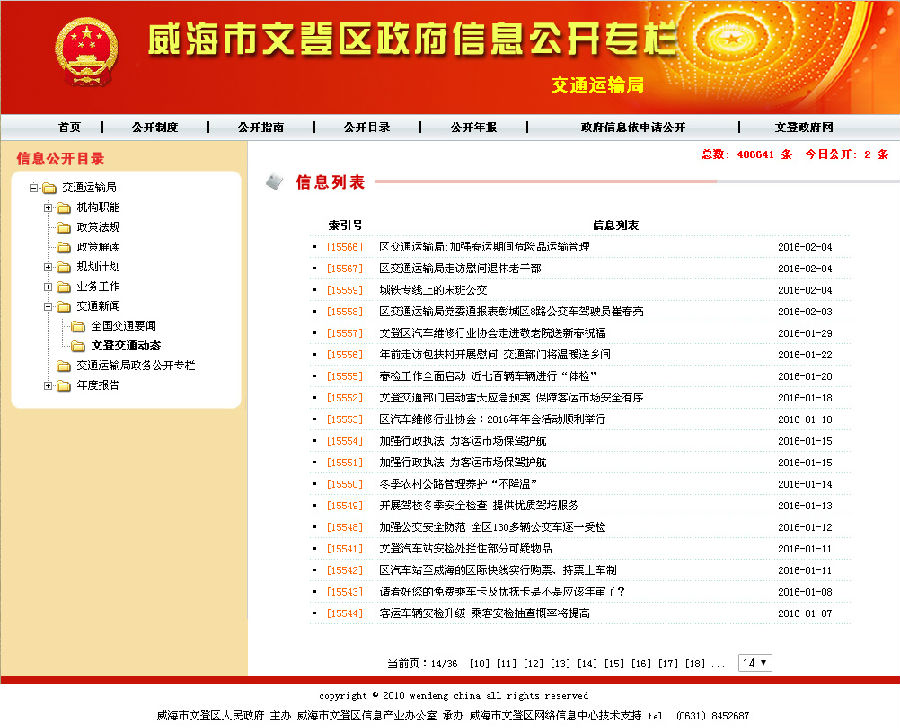Click page [10] in the pagination links

coord(478,661)
